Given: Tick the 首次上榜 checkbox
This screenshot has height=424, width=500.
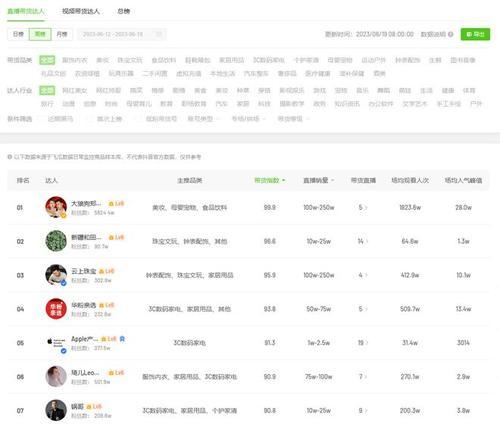Looking at the screenshot, I should pos(91,119).
